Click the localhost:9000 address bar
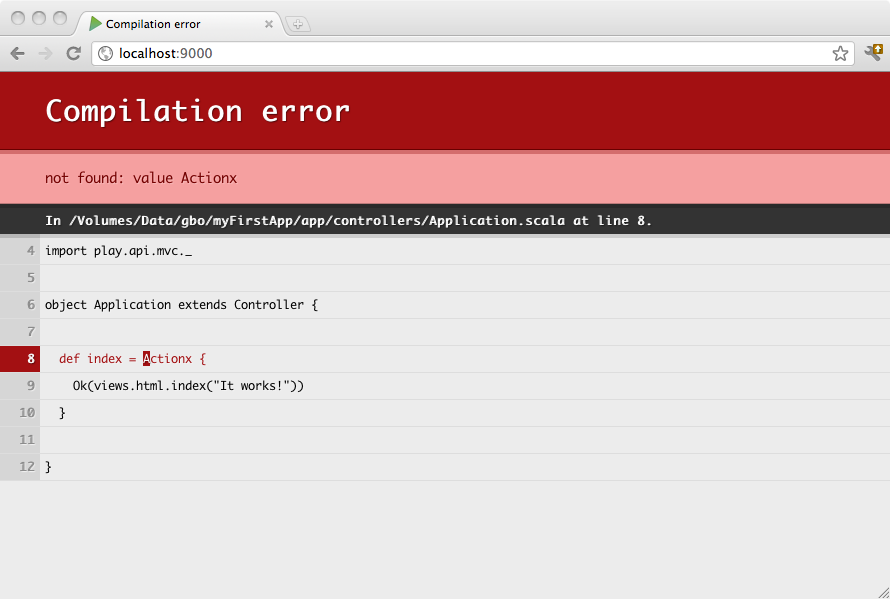Image resolution: width=890 pixels, height=599 pixels. coord(450,53)
